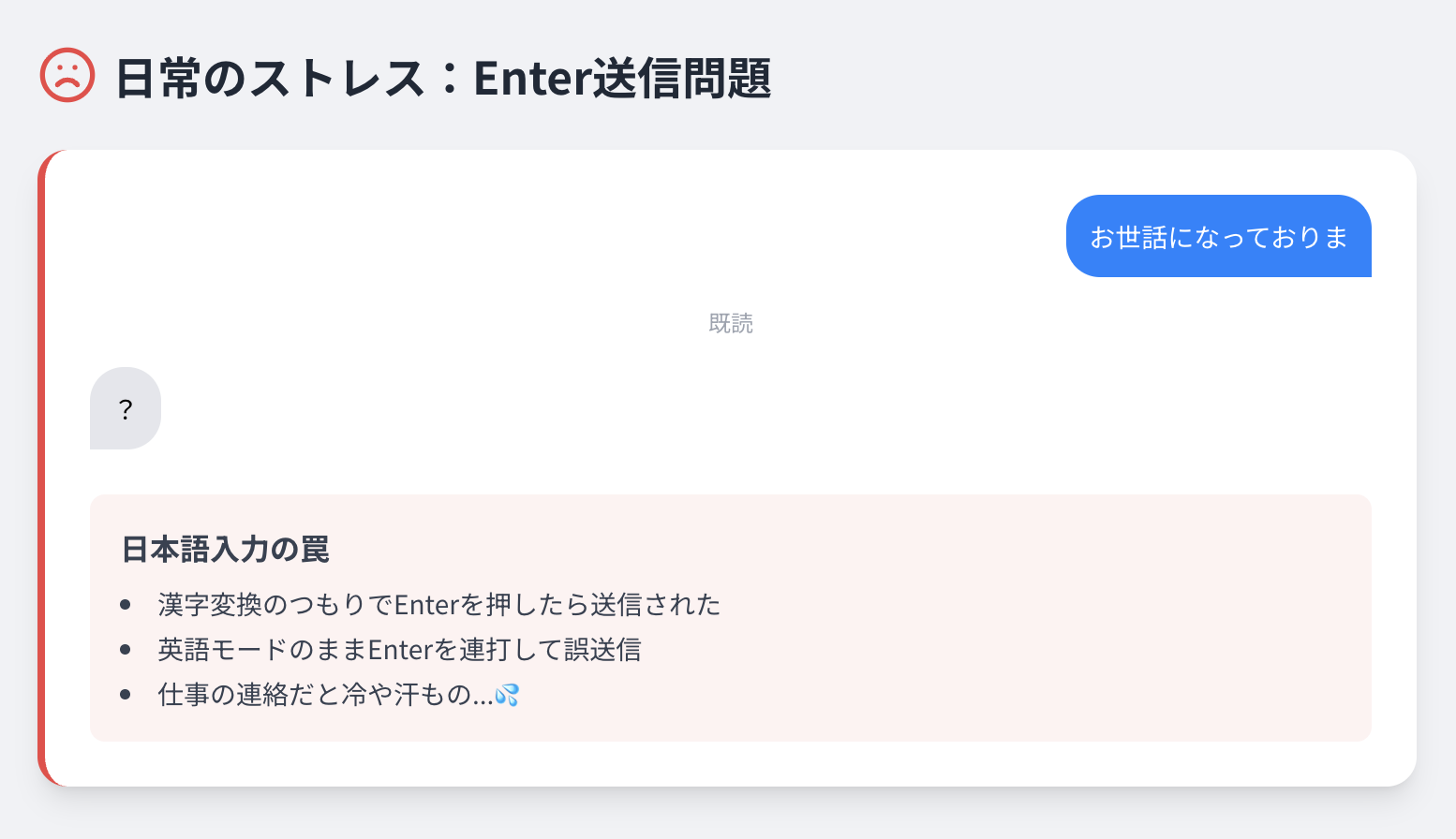Click the bullet dot before 英語モード

[126, 650]
